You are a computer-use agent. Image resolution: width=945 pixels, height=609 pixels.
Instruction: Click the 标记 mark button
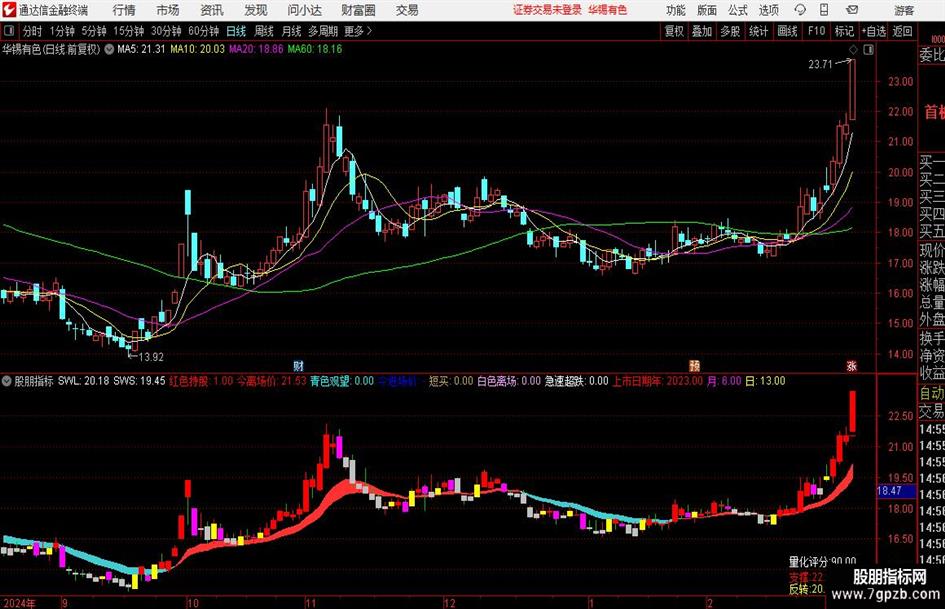(x=844, y=31)
